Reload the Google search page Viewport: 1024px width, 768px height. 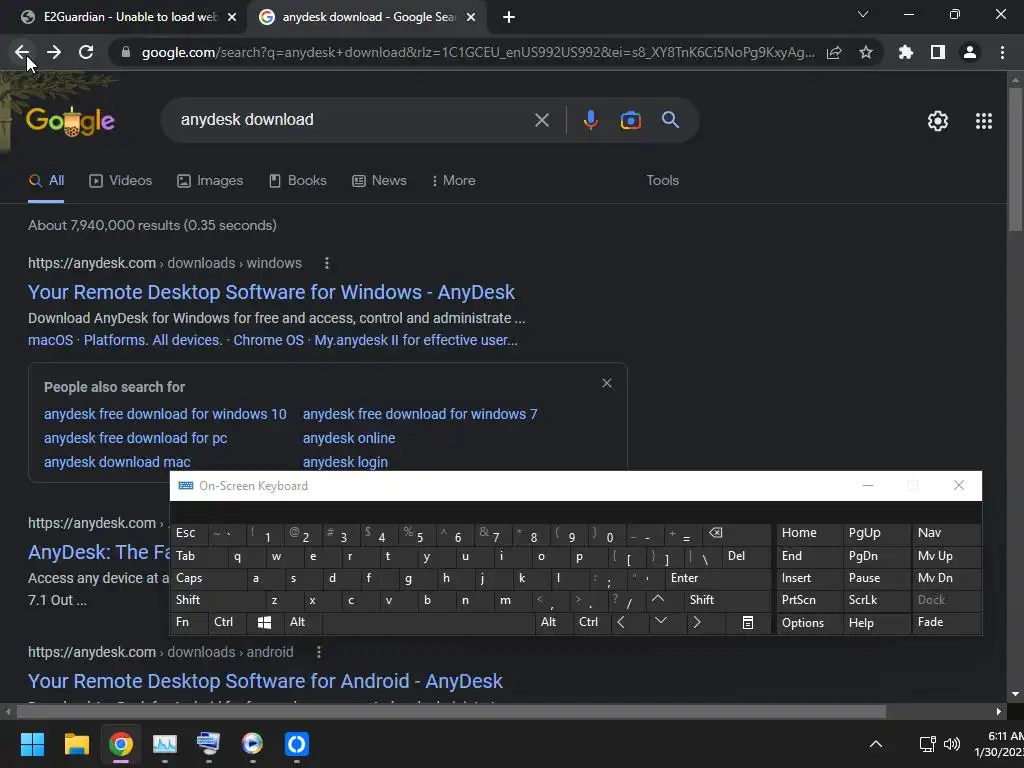(86, 52)
